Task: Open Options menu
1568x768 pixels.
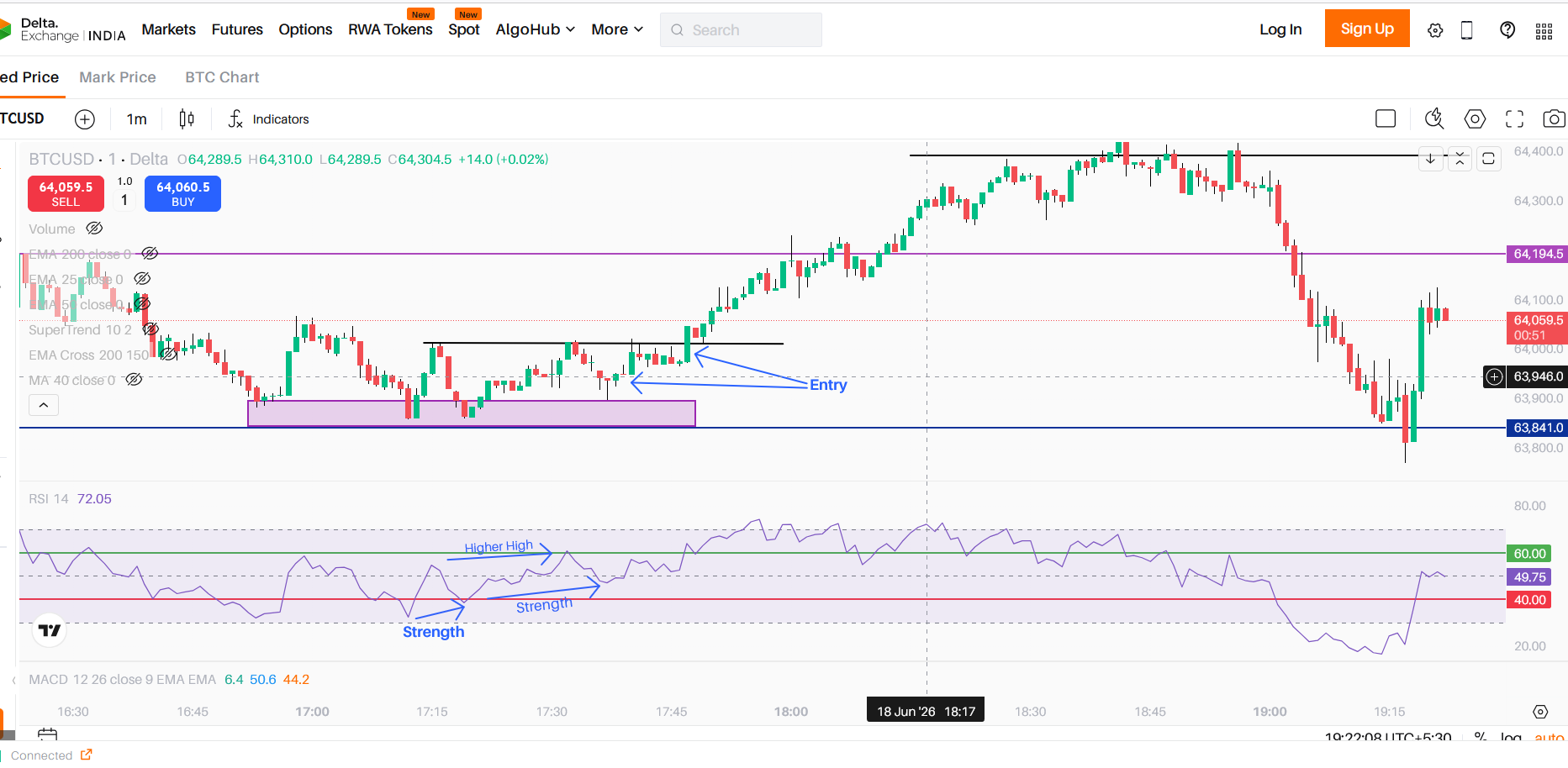Action: pos(305,29)
